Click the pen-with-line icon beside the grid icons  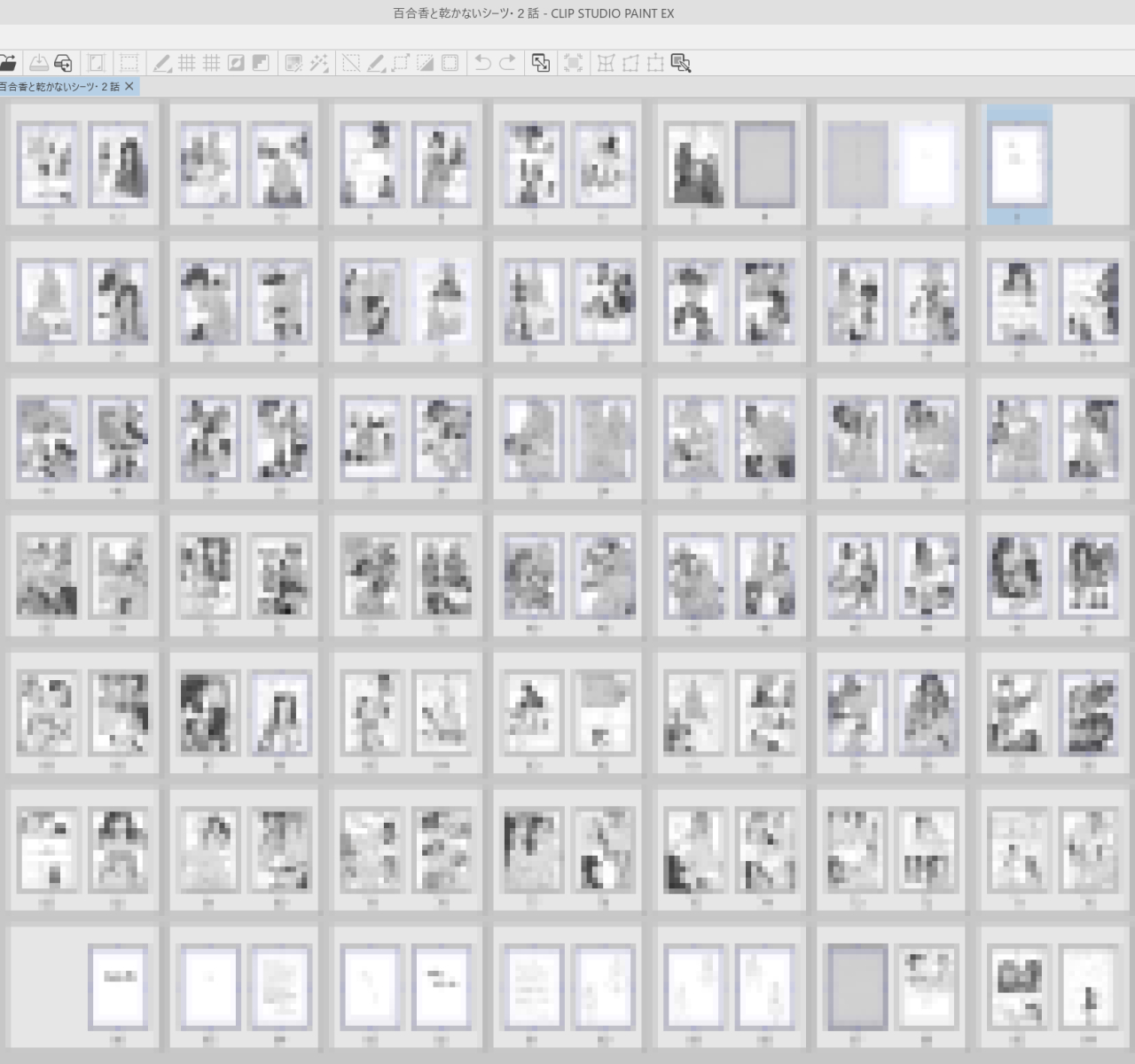click(162, 63)
